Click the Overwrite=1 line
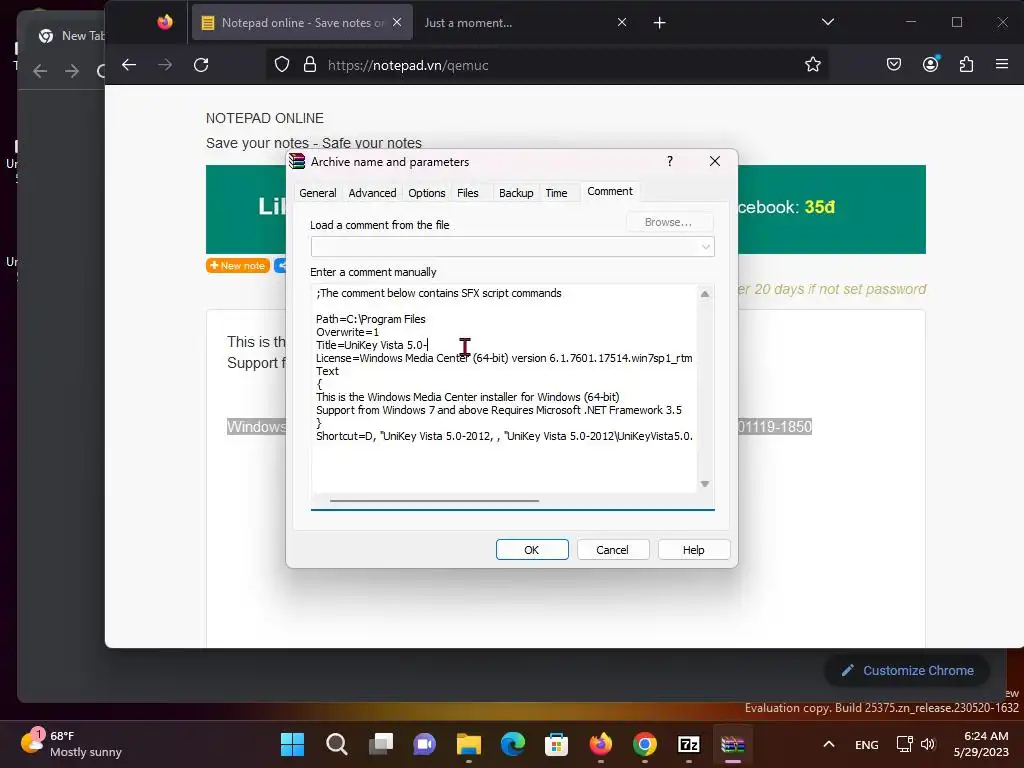 pyautogui.click(x=347, y=332)
